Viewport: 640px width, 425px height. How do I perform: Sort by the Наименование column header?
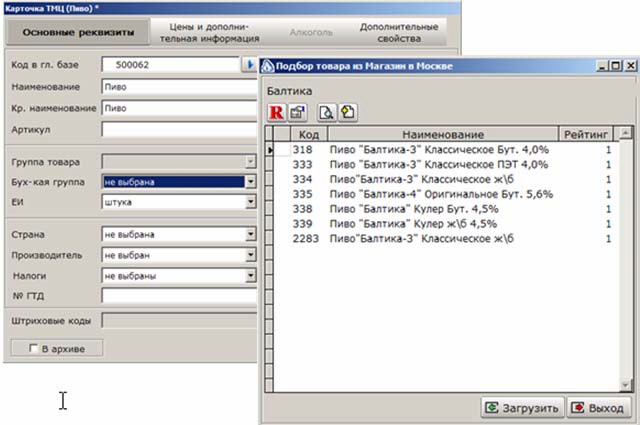point(443,134)
